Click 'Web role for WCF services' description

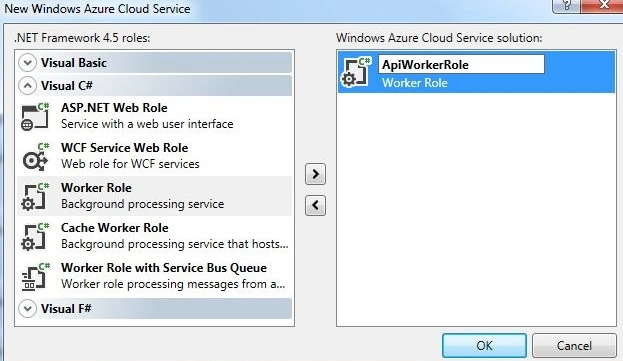(130, 164)
